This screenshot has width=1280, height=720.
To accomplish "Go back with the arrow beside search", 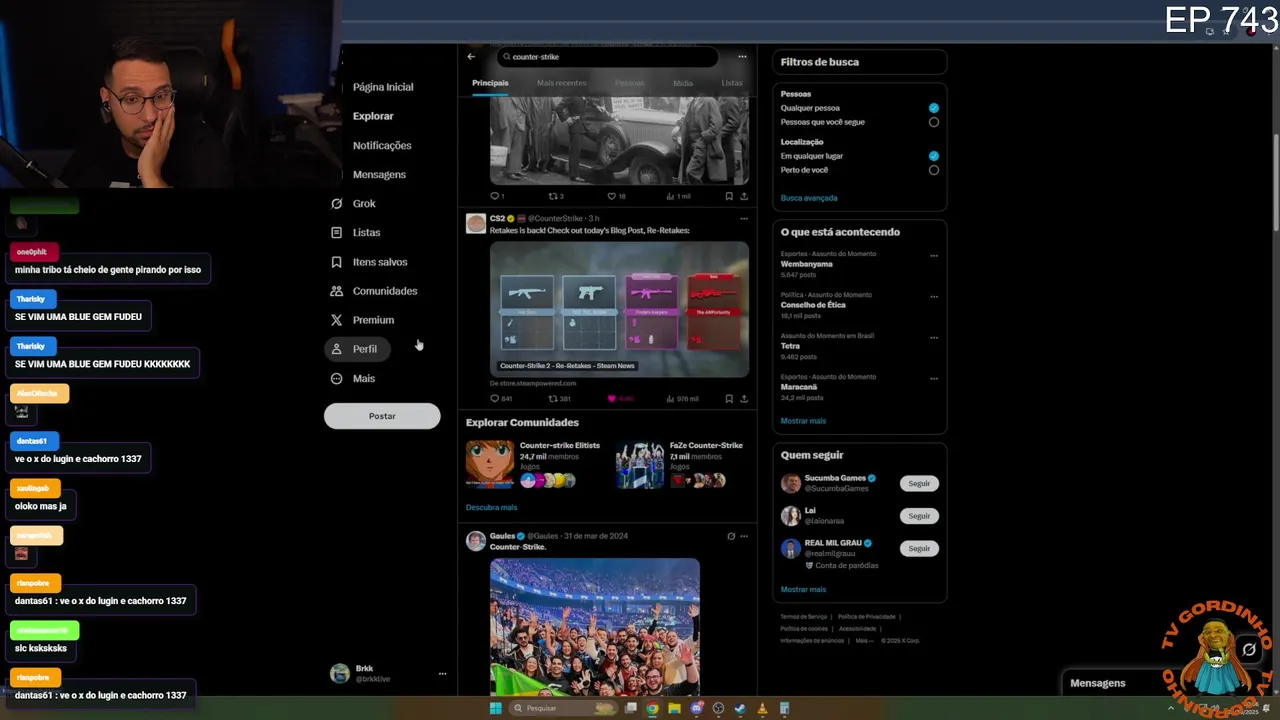I will [471, 57].
